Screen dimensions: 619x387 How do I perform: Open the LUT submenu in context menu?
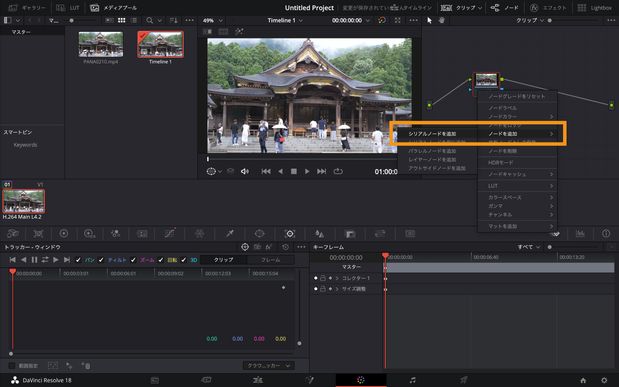pos(517,186)
